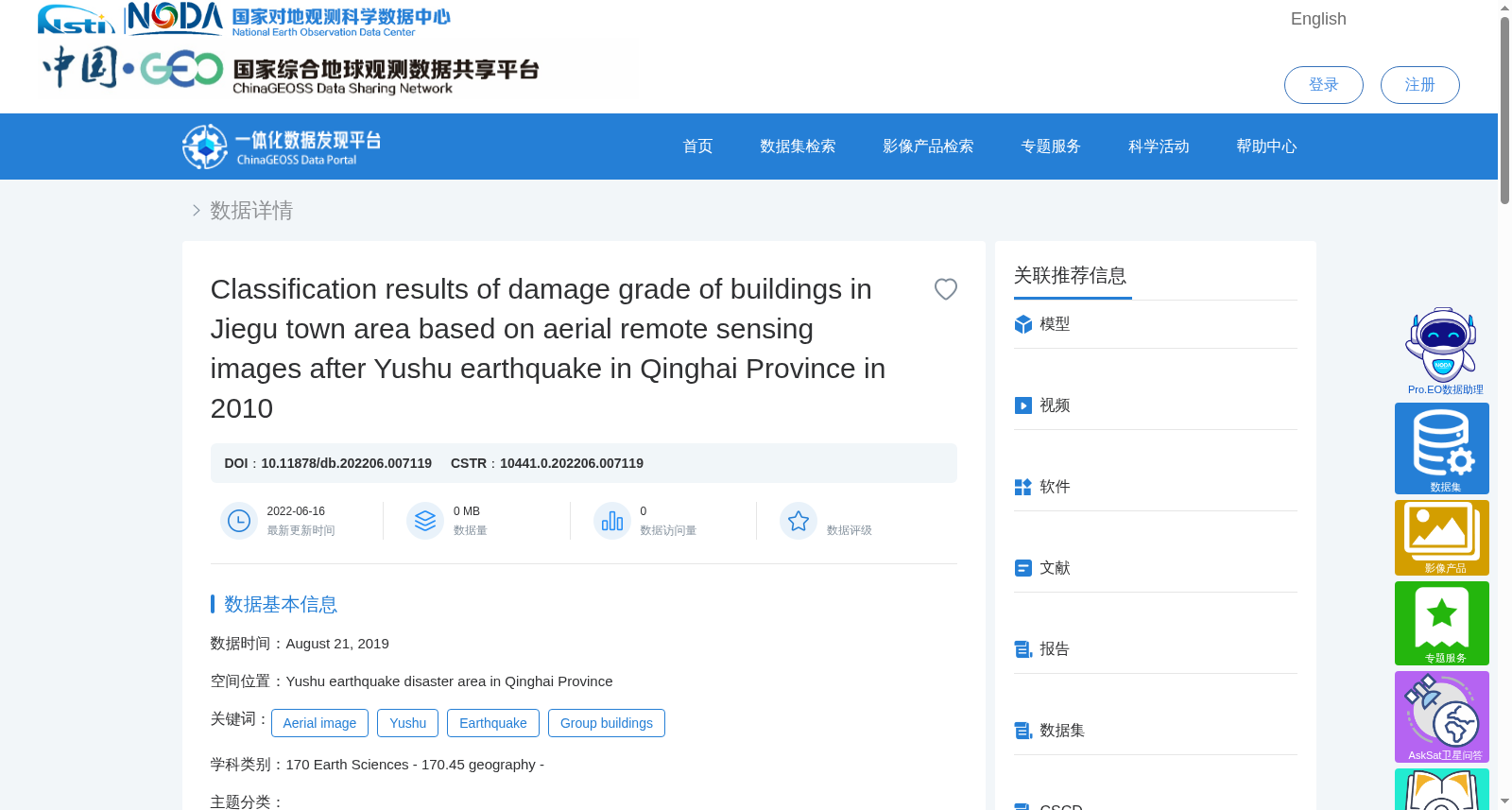Click the August 21, 2019 data time text
The image size is (1512, 810).
pyautogui.click(x=337, y=644)
